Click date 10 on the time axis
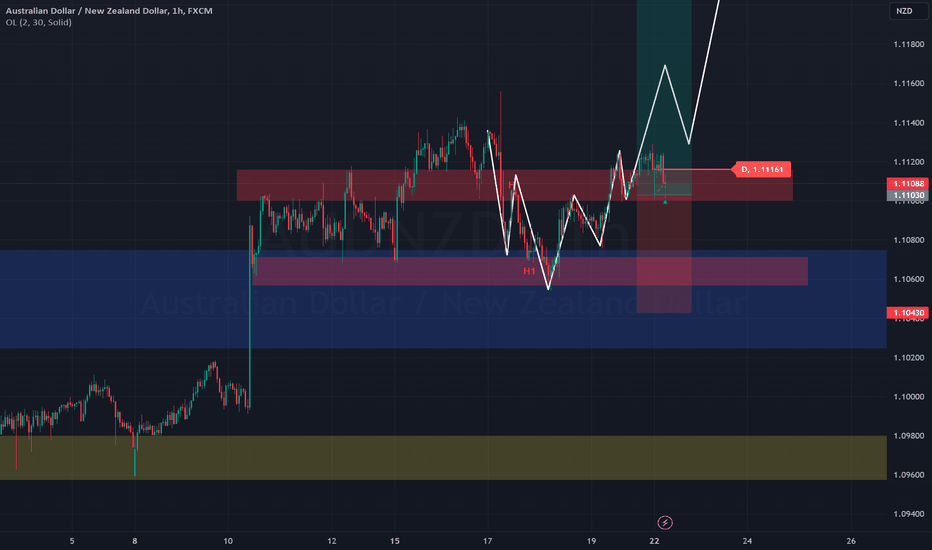Image resolution: width=932 pixels, height=550 pixels. (x=228, y=541)
